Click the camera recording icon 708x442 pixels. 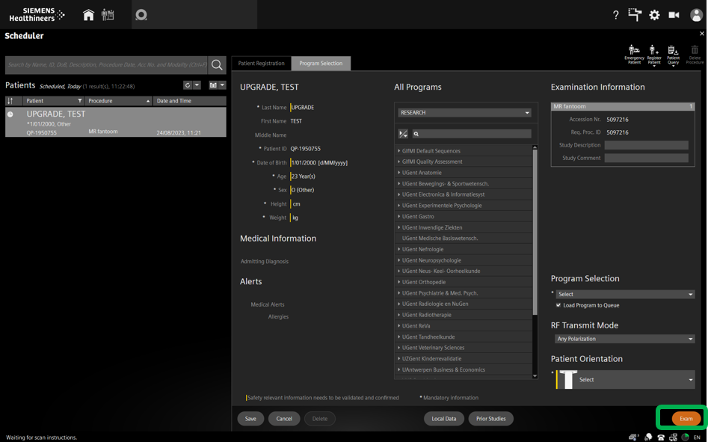pos(674,15)
